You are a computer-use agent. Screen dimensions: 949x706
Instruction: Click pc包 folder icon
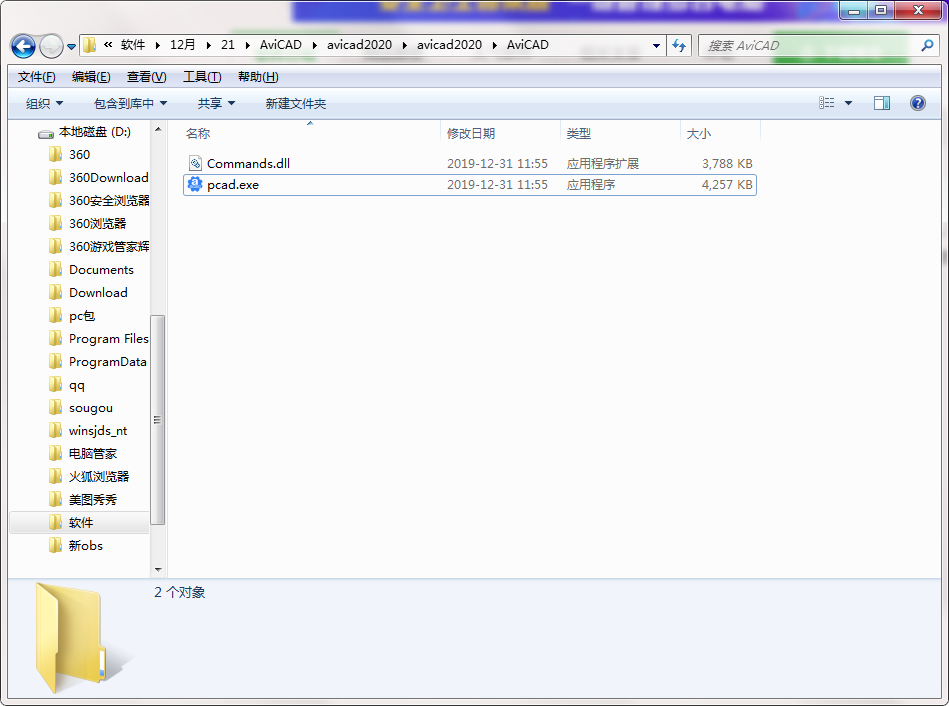pos(55,315)
